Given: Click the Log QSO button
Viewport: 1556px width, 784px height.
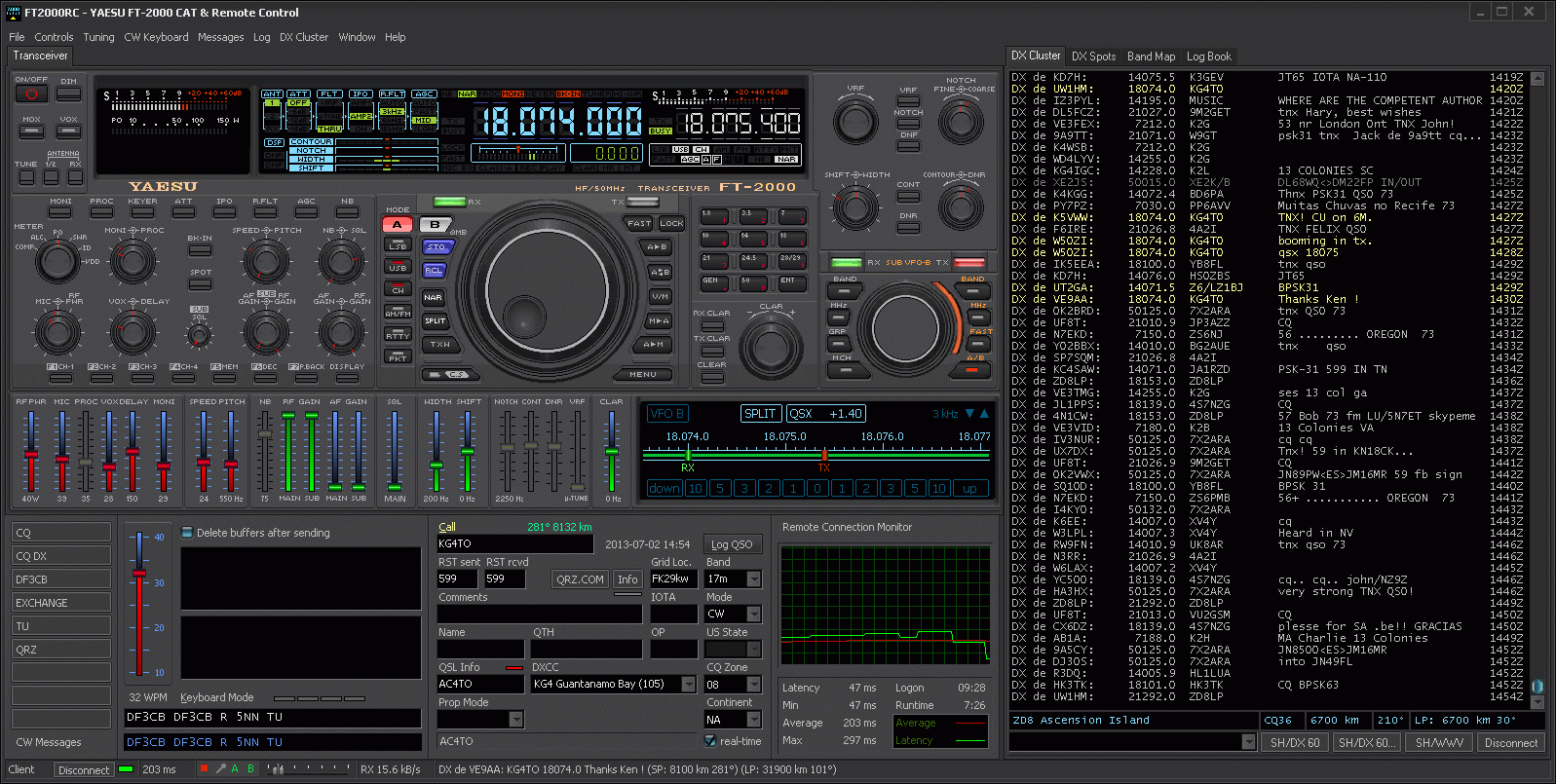Looking at the screenshot, I should 732,544.
